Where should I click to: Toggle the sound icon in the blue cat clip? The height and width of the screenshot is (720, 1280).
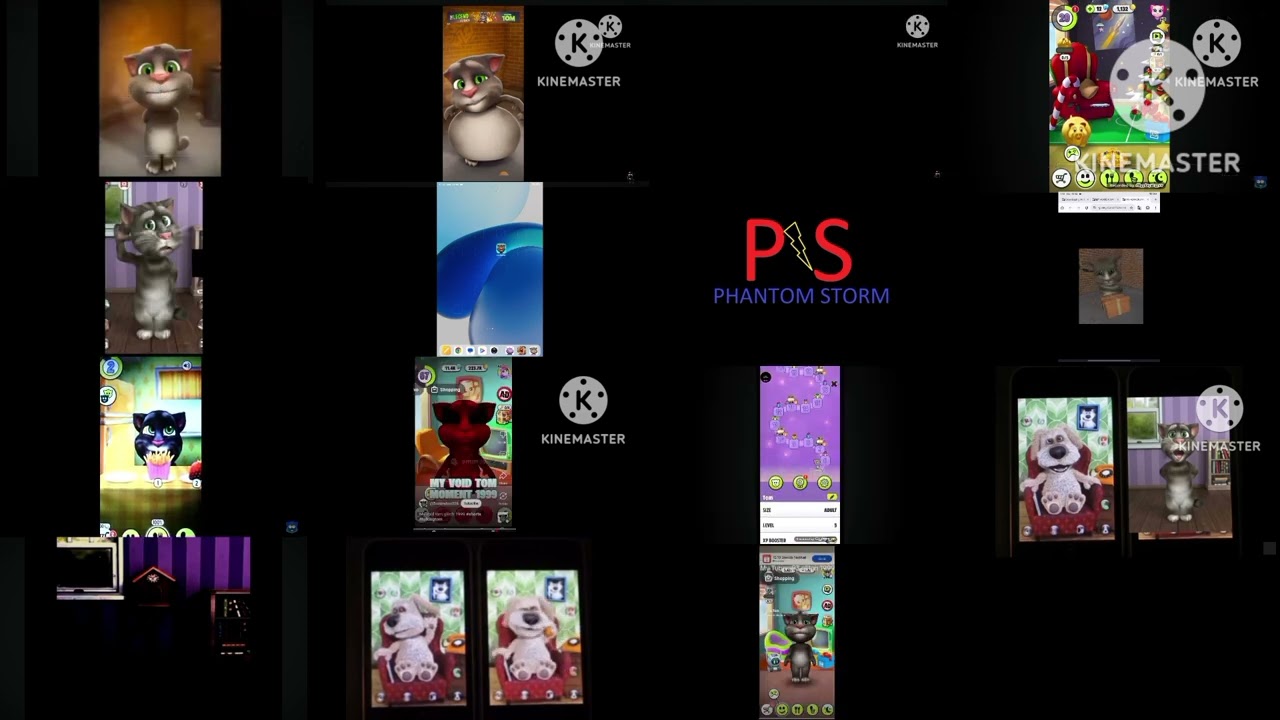(x=187, y=366)
